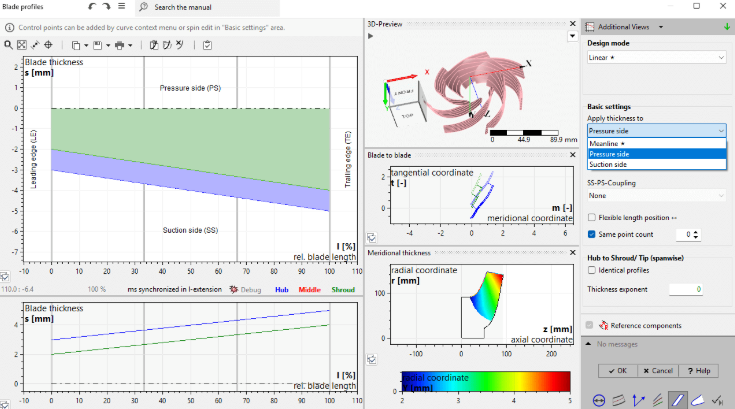
Task: Click the blade edges step icon
Action: coord(698,400)
